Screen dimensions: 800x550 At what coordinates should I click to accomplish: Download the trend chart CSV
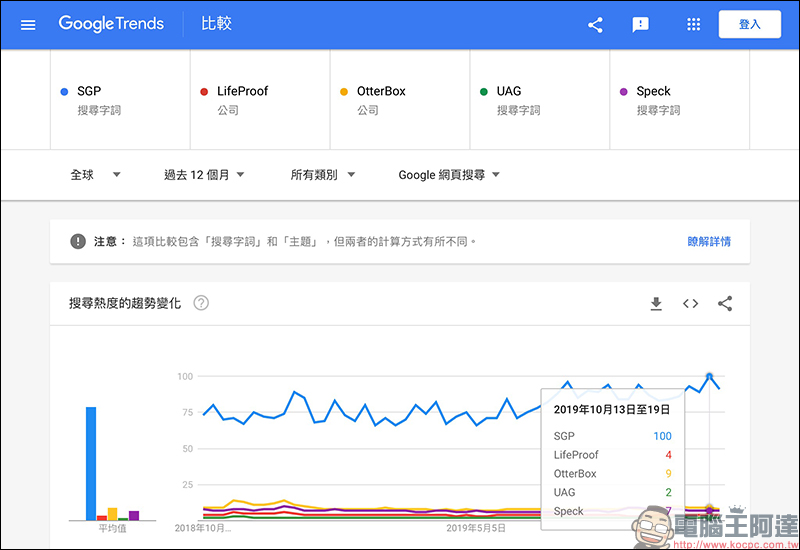click(x=656, y=304)
